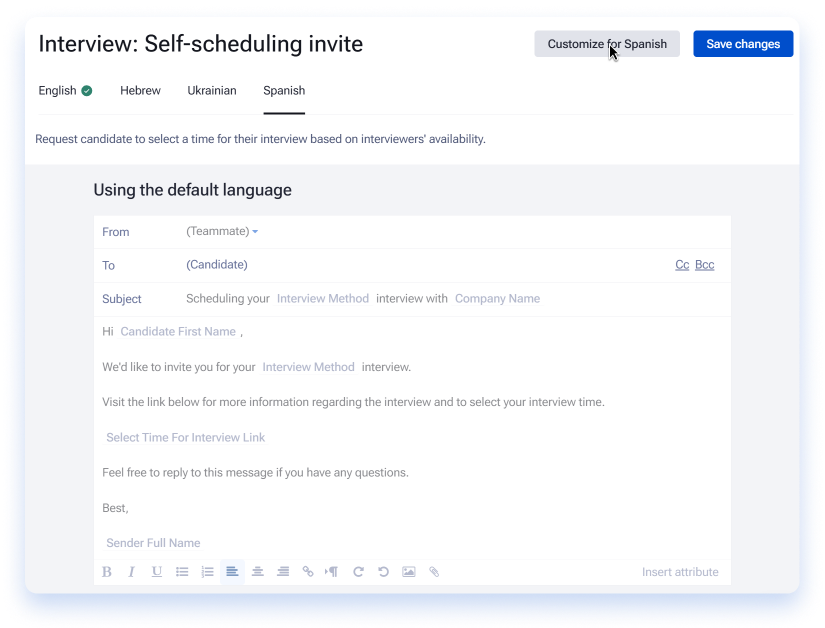Click the text 'Scheduling your' in subject
This screenshot has width=825, height=628.
tap(228, 299)
